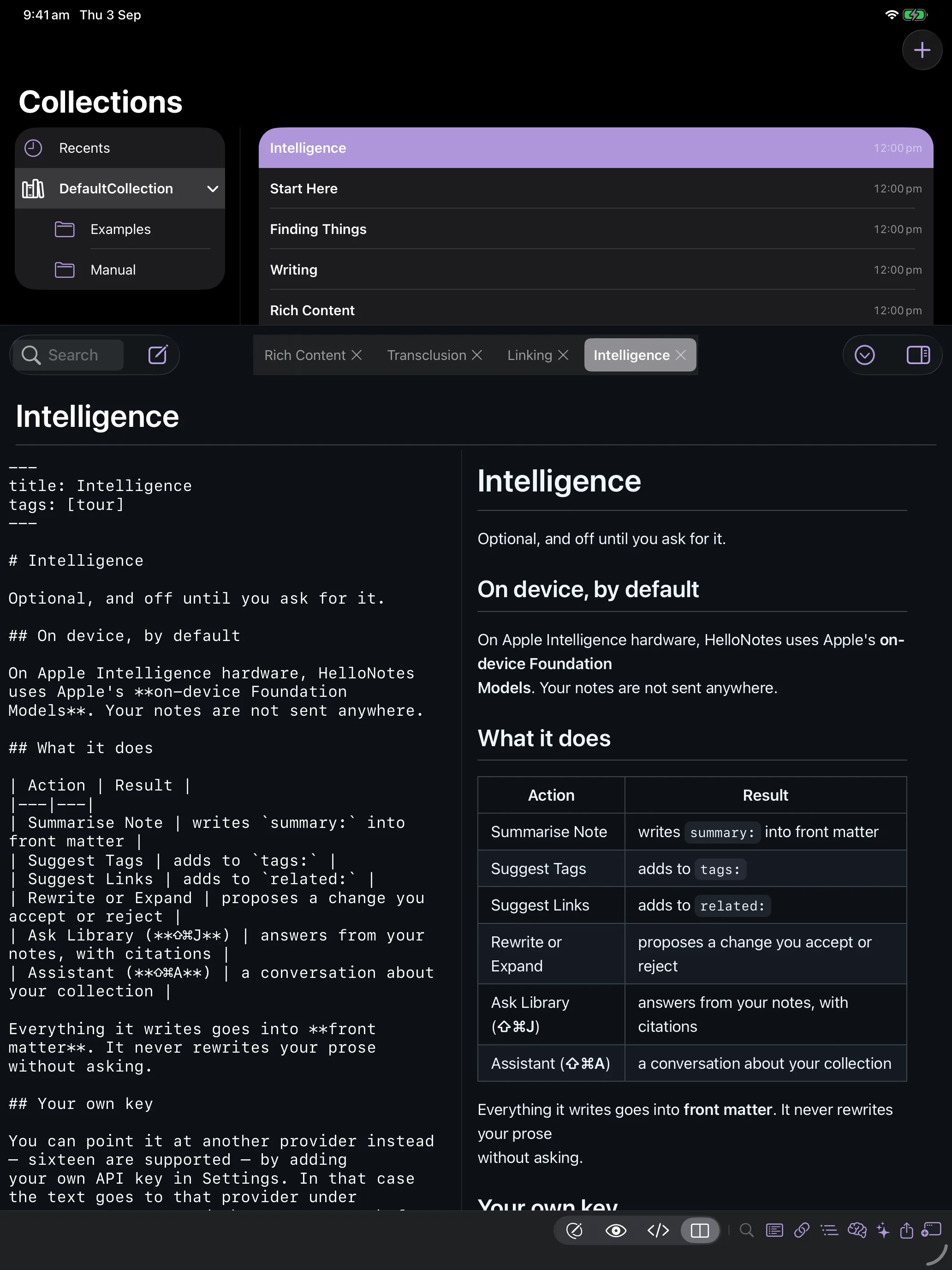Click 'Summarise Note' cell in preview table

[x=551, y=831]
